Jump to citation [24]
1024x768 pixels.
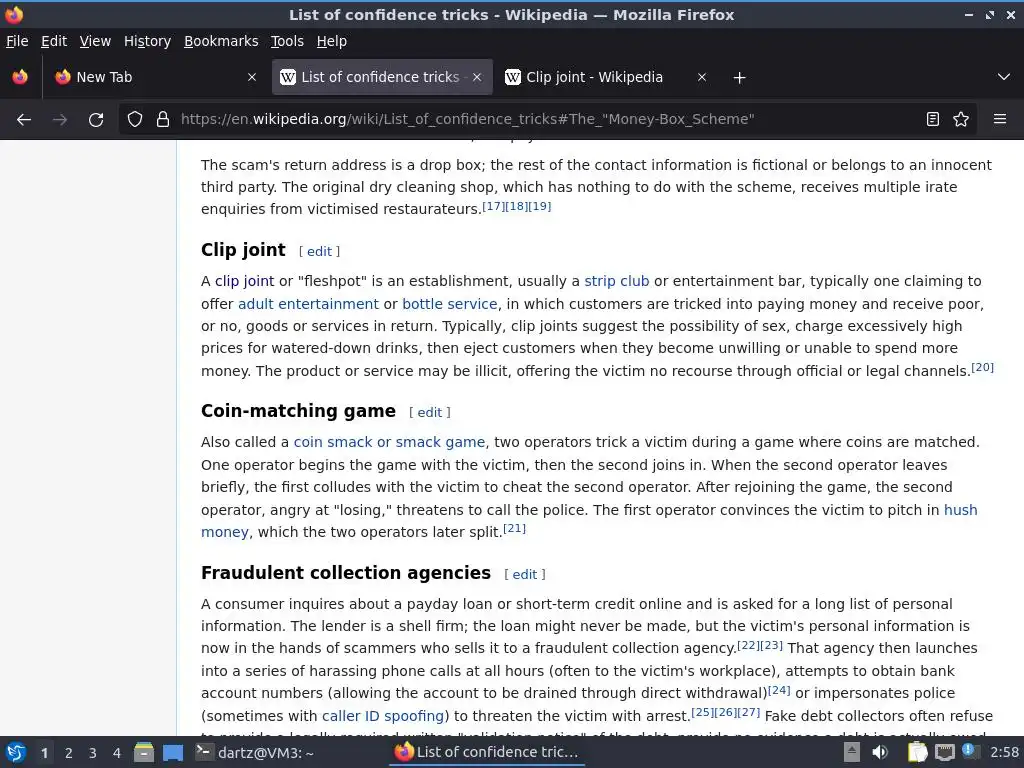pyautogui.click(x=779, y=690)
